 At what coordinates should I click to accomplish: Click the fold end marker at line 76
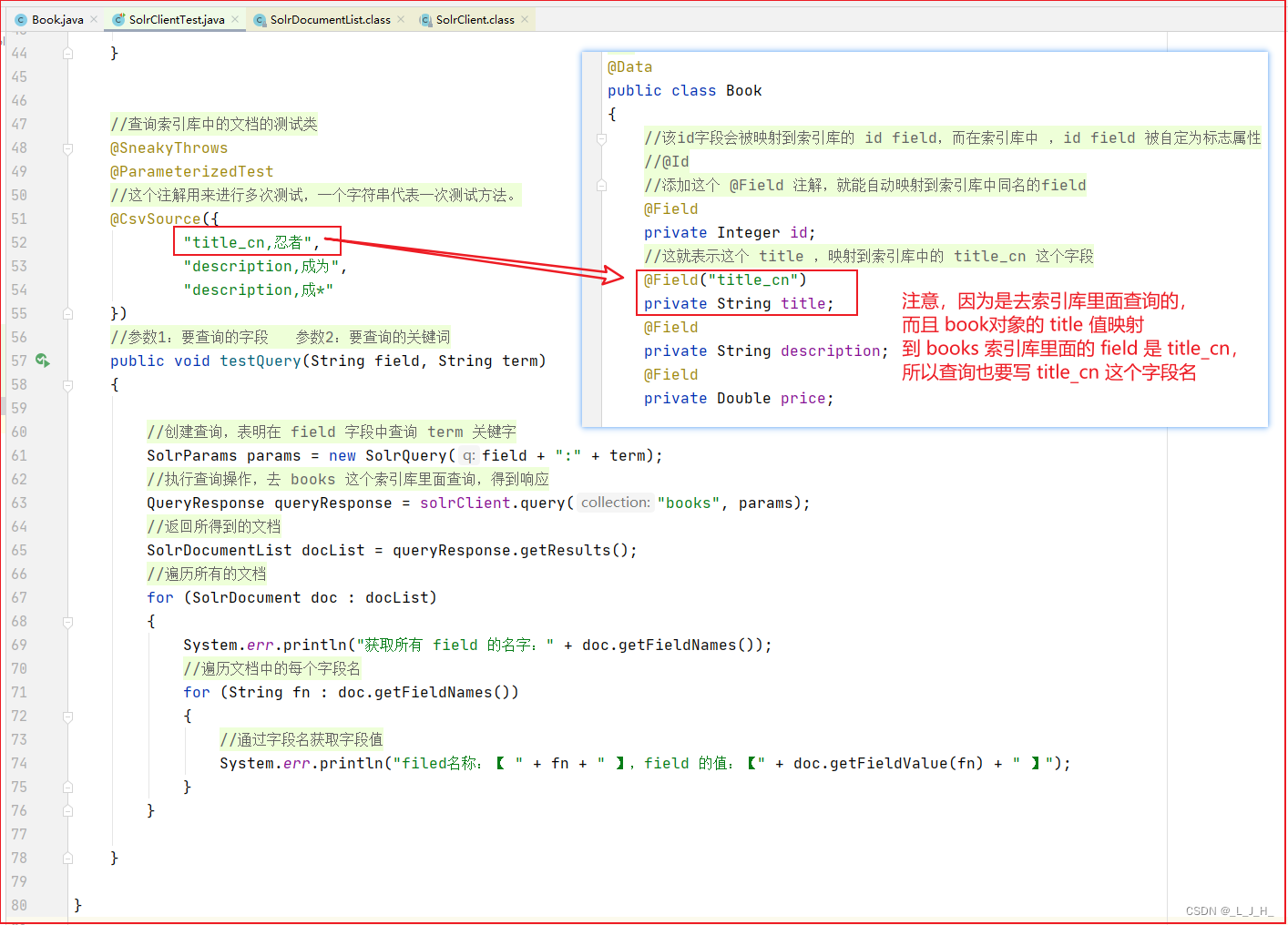pos(68,810)
